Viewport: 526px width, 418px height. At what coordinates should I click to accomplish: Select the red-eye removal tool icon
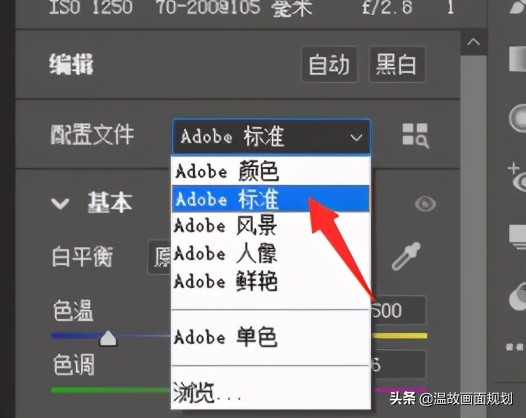coord(517,177)
